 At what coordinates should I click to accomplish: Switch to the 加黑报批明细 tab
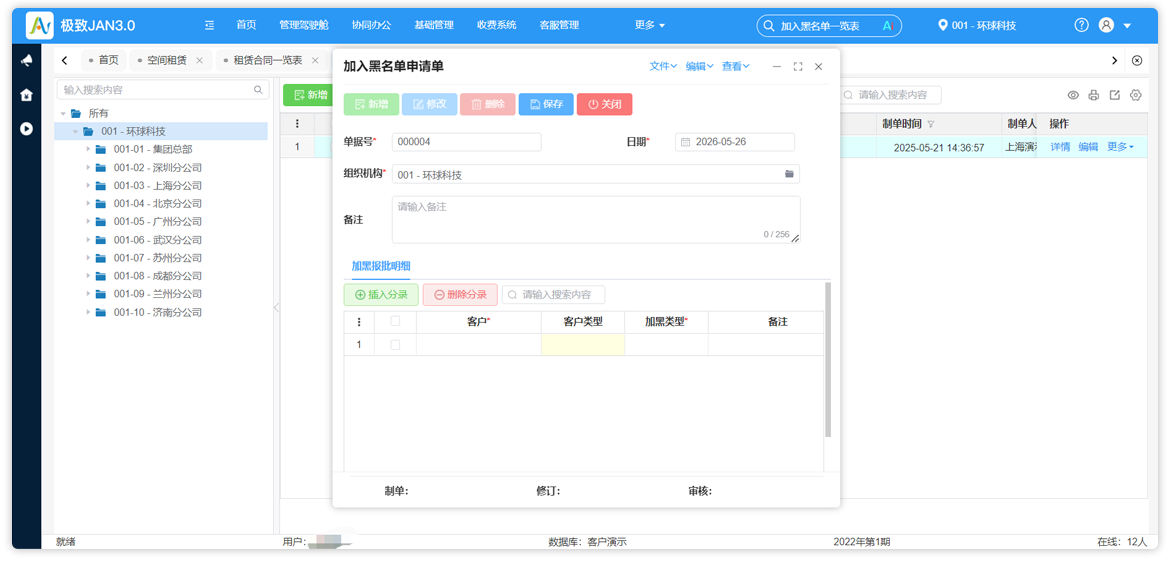click(381, 266)
